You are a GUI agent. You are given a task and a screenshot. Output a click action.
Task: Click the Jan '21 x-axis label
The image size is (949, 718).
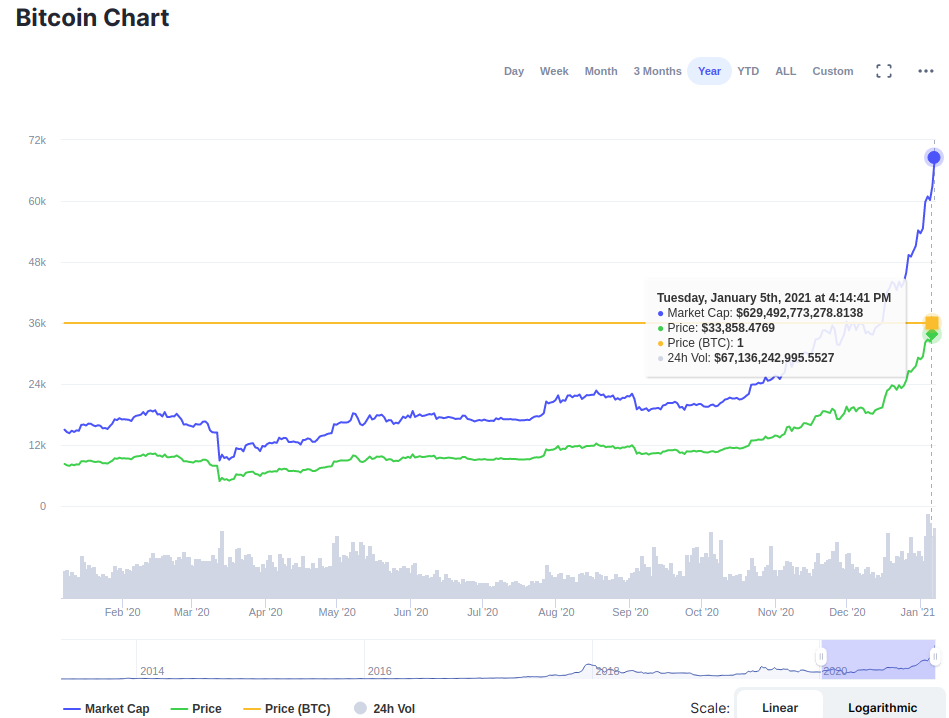tap(918, 612)
